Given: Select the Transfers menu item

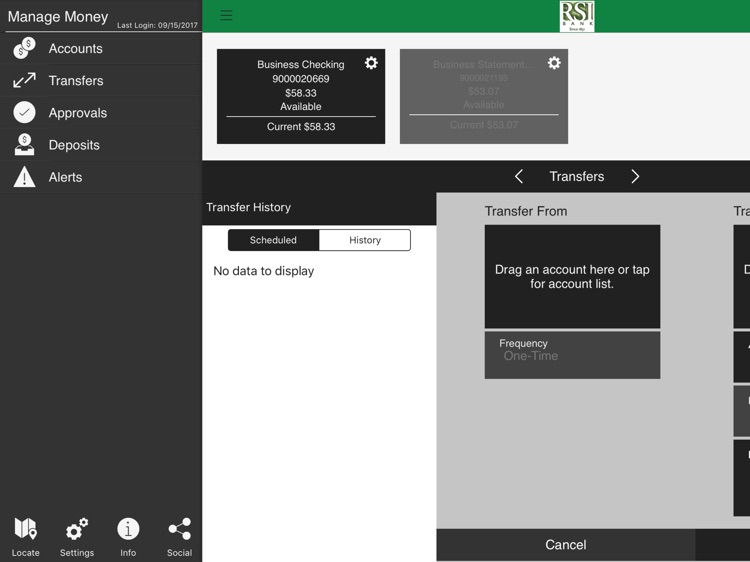Looking at the screenshot, I should click(x=101, y=80).
